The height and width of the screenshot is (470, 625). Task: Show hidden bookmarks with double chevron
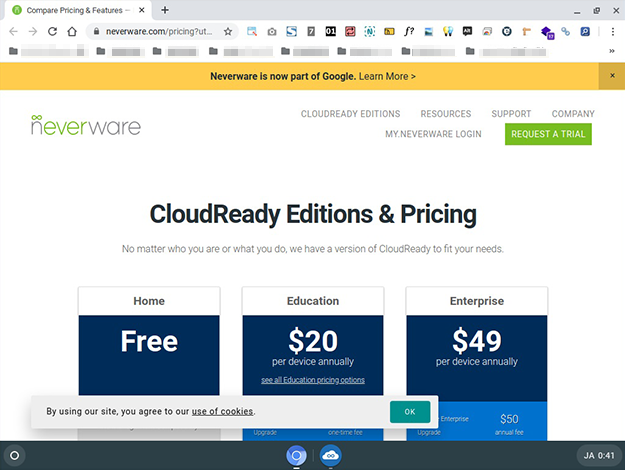[x=612, y=51]
